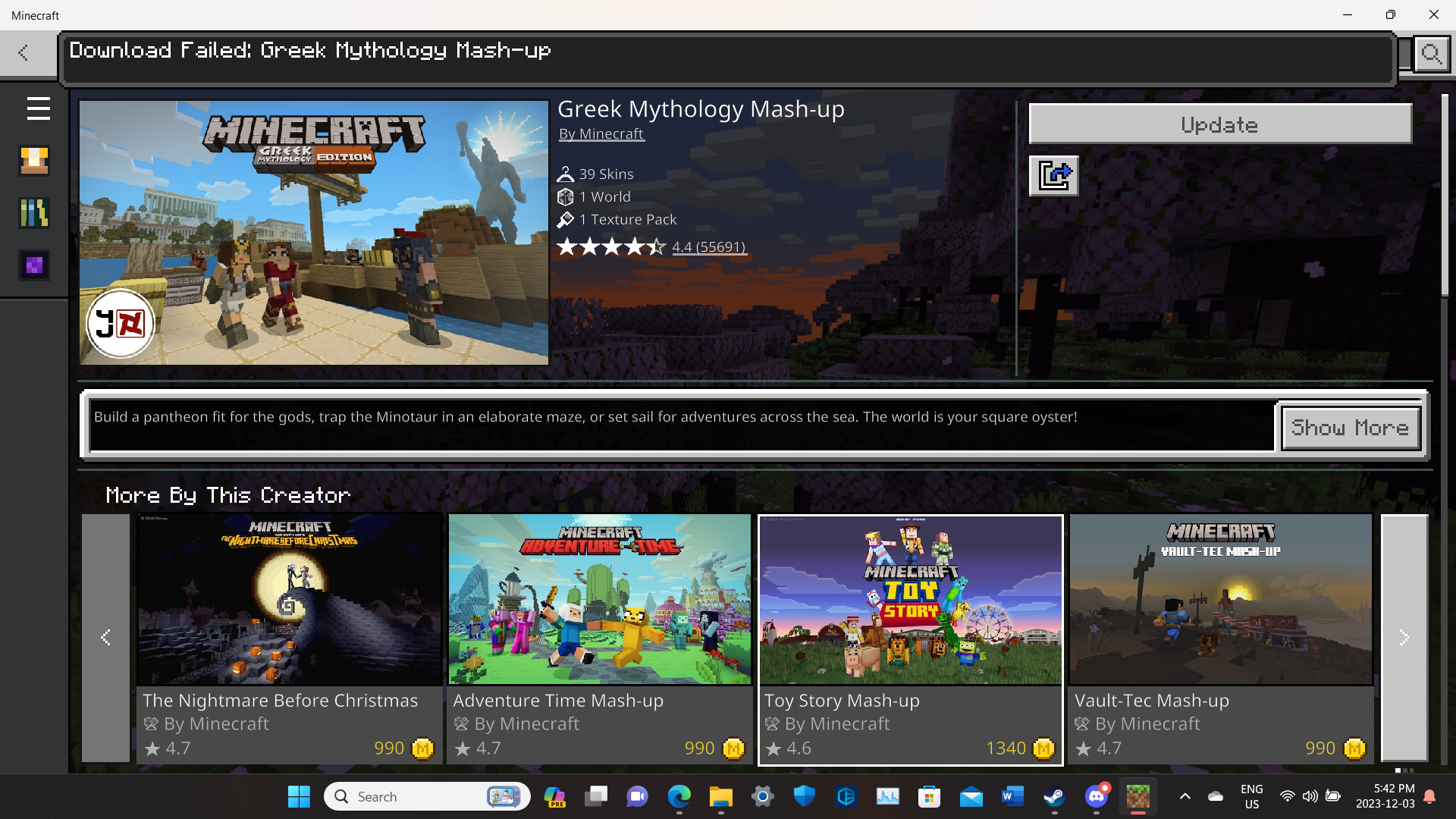The image size is (1456, 819).
Task: Click the magnifying glass search icon
Action: tap(1431, 55)
